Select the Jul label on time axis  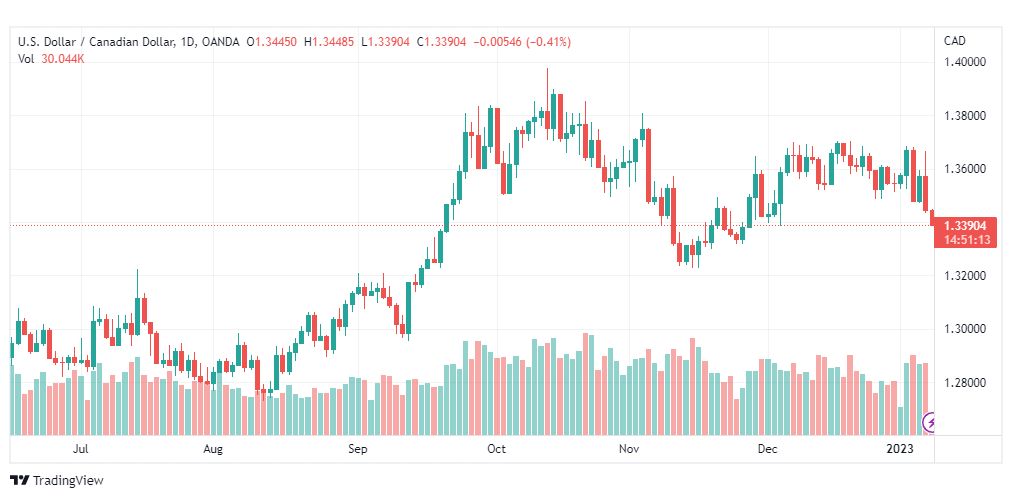[81, 449]
